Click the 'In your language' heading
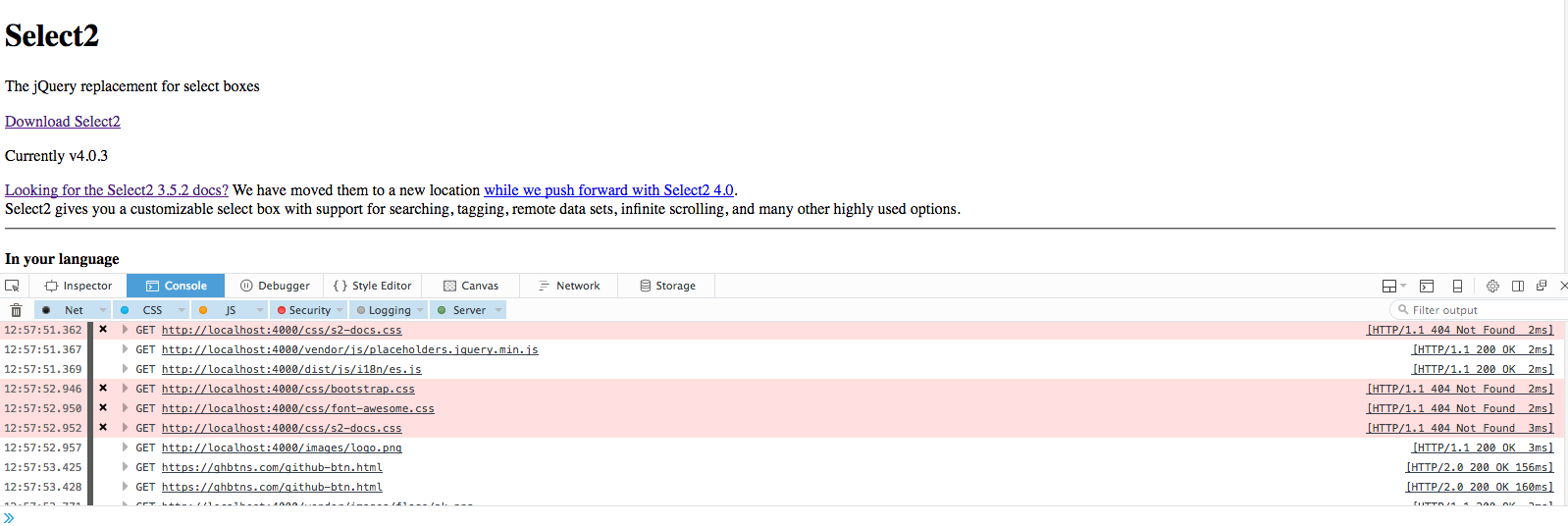1568x526 pixels. coord(62,259)
